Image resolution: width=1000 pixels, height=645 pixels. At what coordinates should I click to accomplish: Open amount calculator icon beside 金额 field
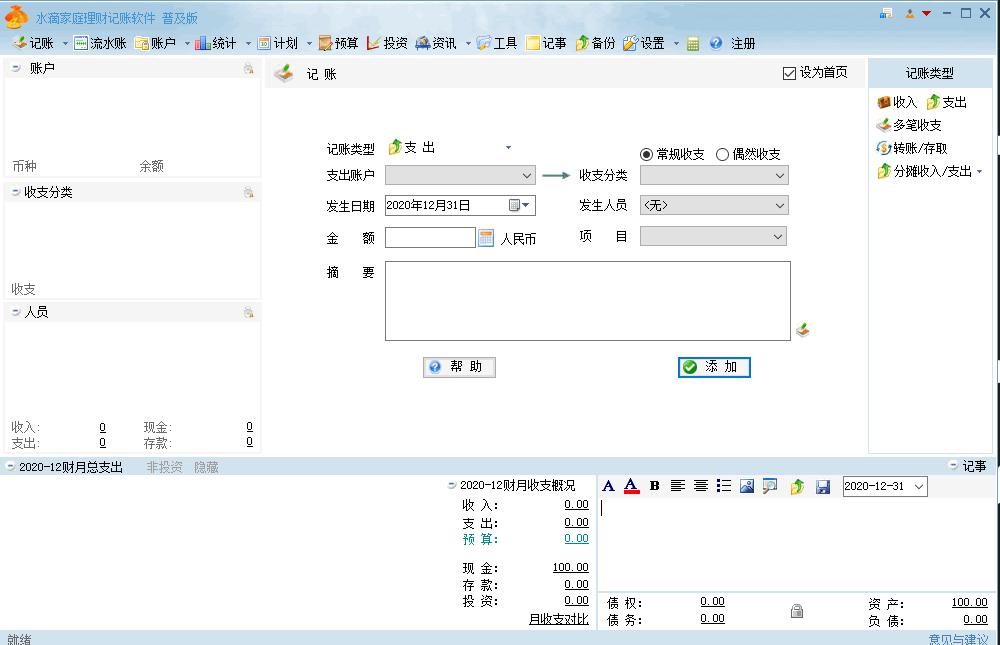coord(486,238)
